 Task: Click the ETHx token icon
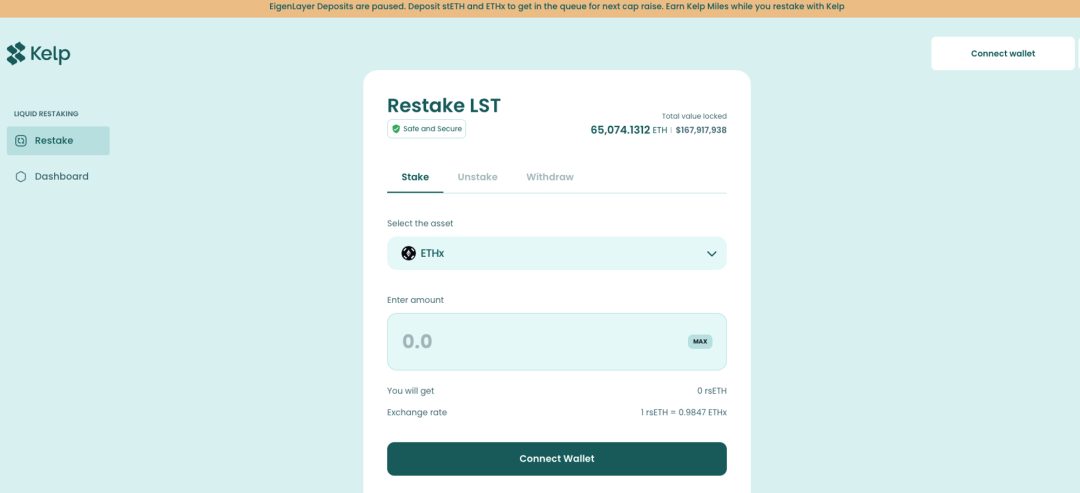coord(408,253)
